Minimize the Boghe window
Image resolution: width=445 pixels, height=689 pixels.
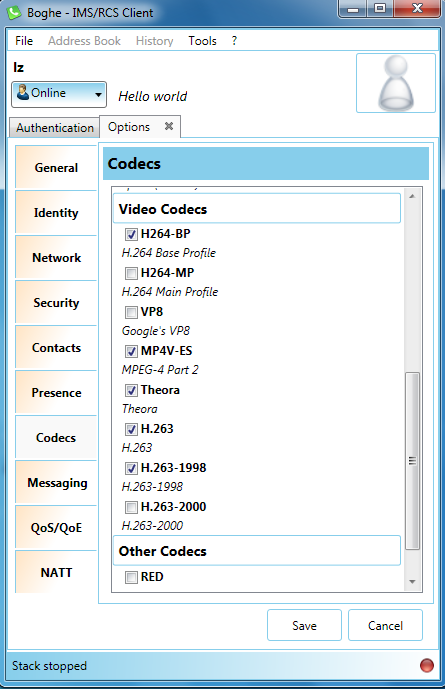pos(352,9)
